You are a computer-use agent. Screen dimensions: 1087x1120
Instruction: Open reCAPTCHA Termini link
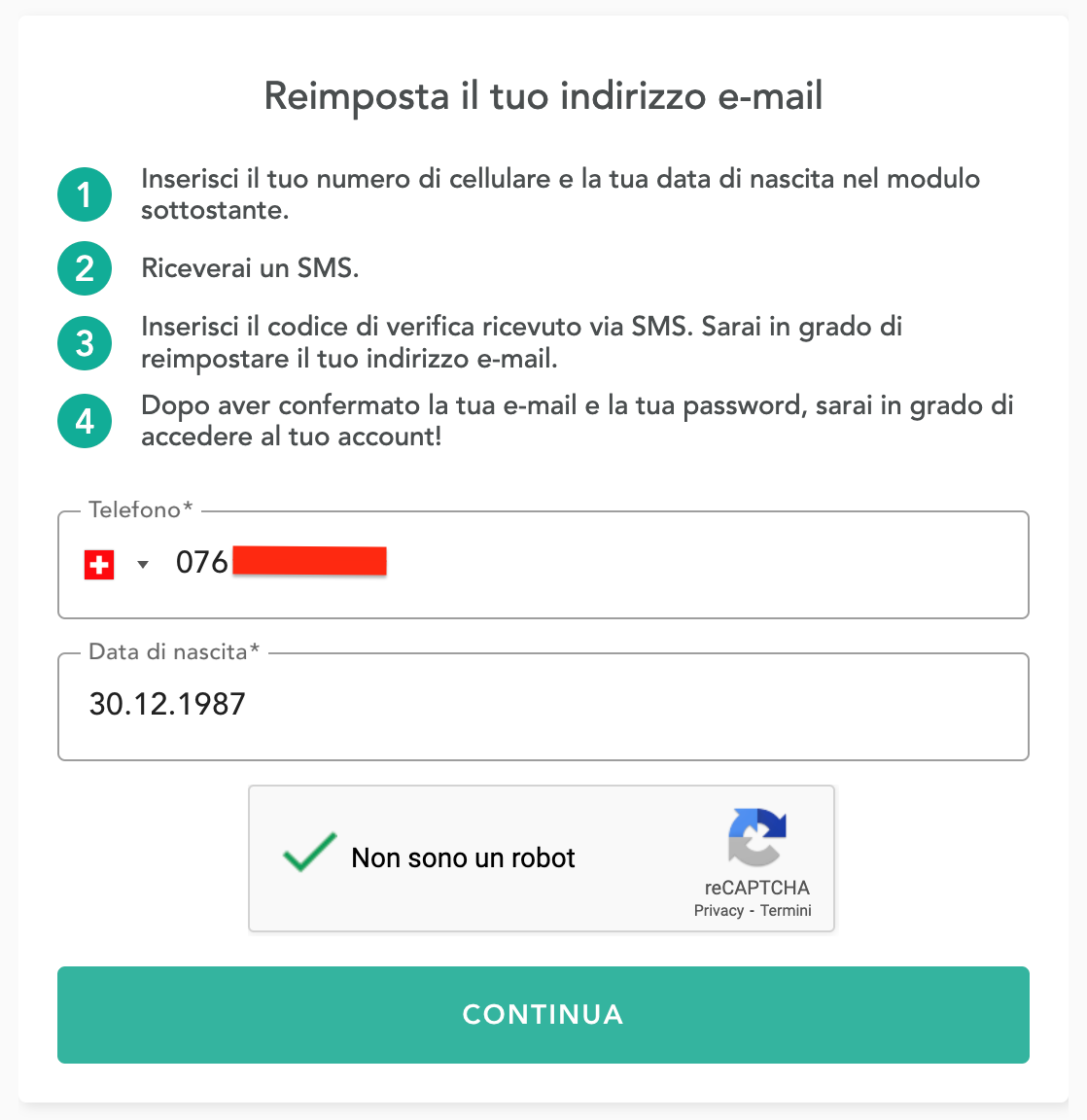pos(786,911)
